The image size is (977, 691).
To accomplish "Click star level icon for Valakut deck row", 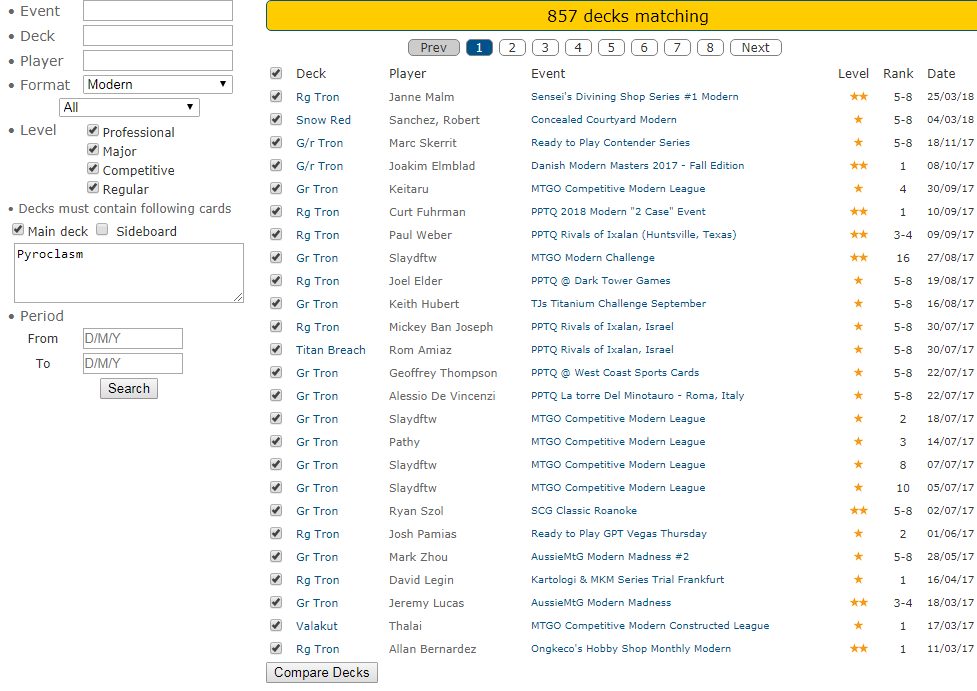I will pyautogui.click(x=858, y=626).
